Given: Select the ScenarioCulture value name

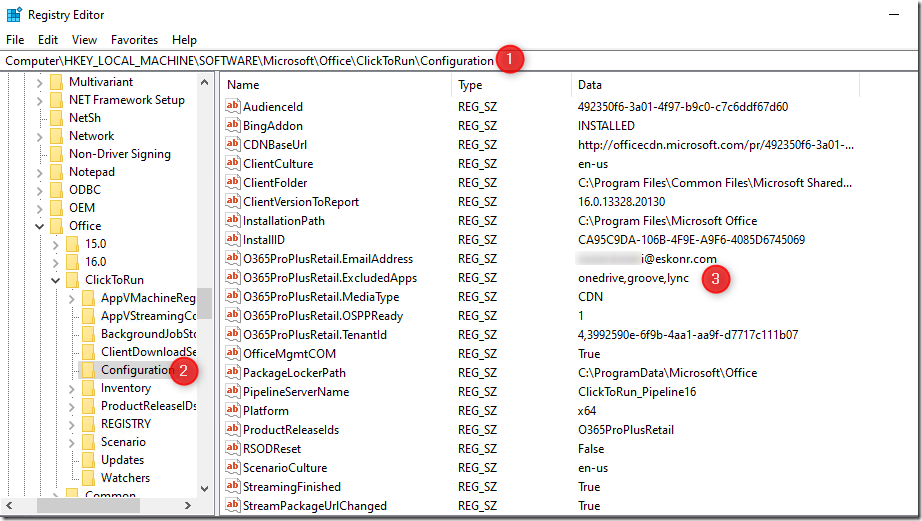Looking at the screenshot, I should click(x=285, y=467).
